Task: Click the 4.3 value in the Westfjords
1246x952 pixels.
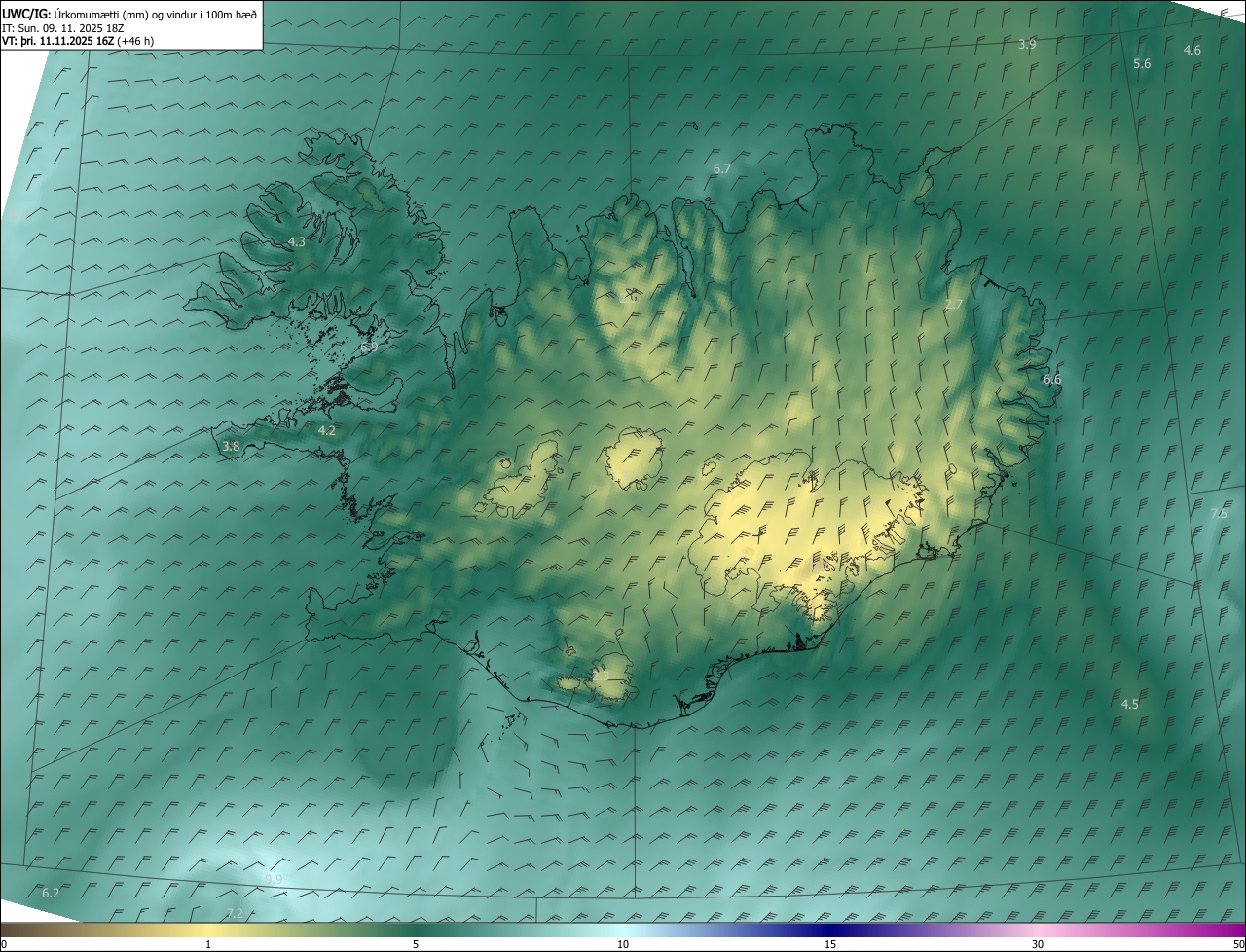Action: tap(297, 241)
